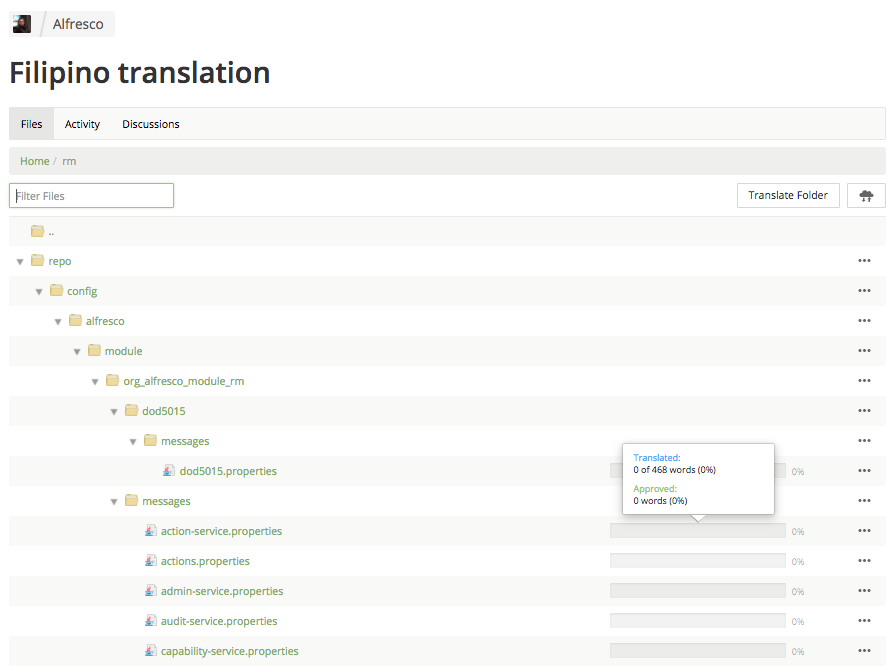Switch to the Activity tab
Screen dimensions: 895x668
tap(82, 123)
